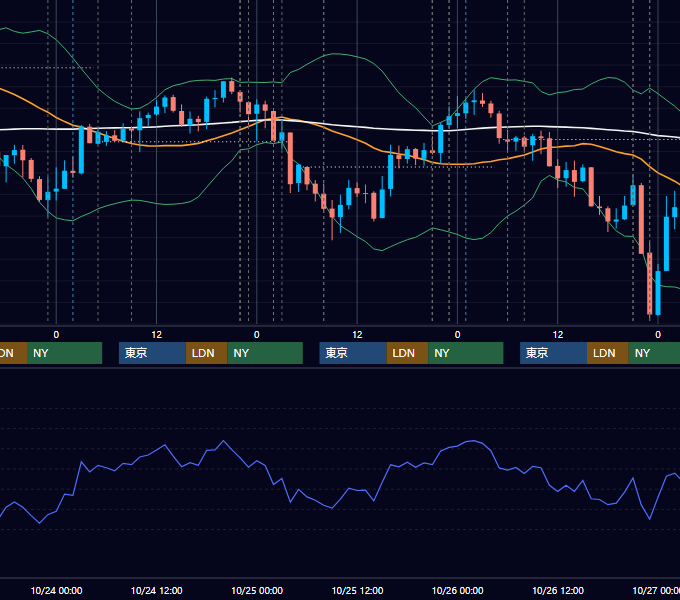
Task: Click hour label 12 above 10/26 12:00
Action: 558,335
